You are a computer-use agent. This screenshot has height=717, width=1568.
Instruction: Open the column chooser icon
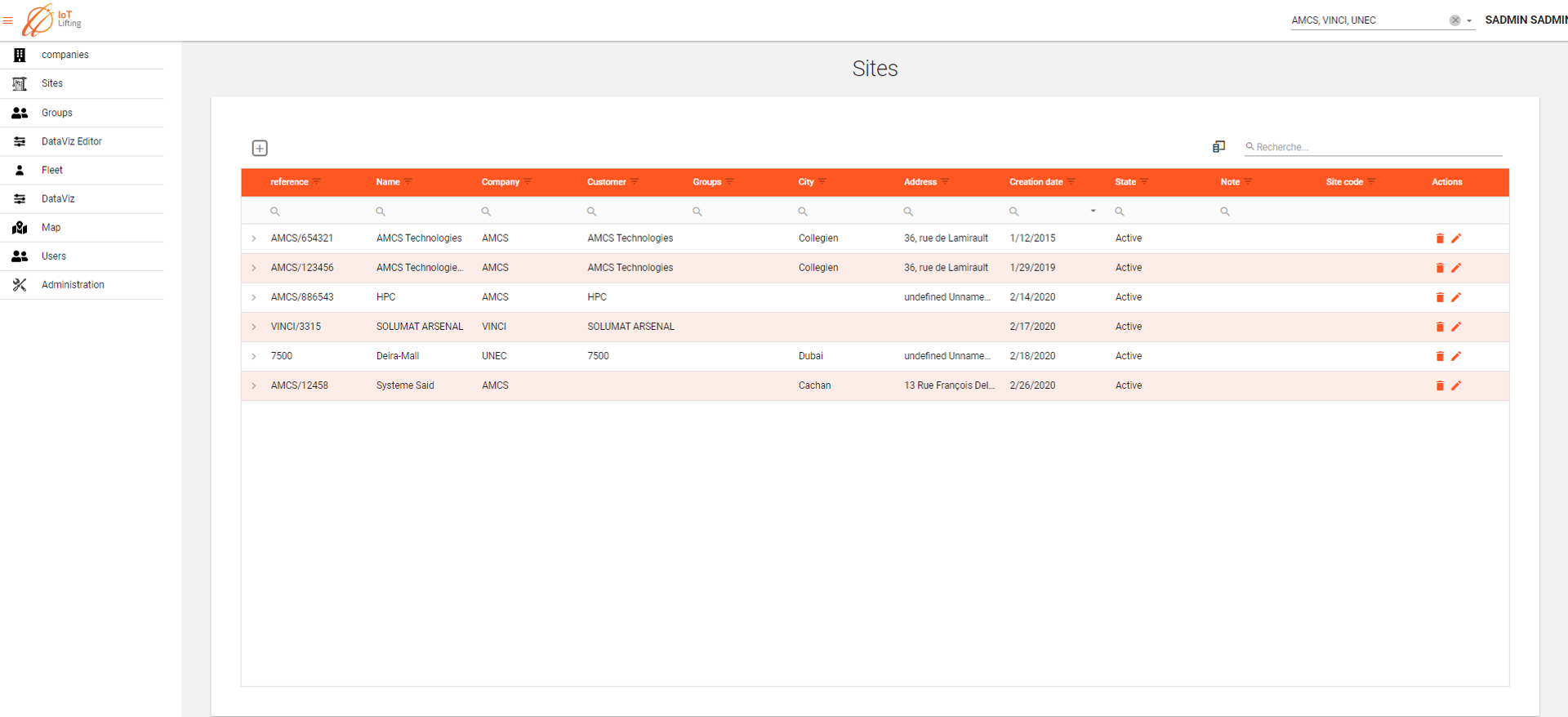(x=1218, y=146)
